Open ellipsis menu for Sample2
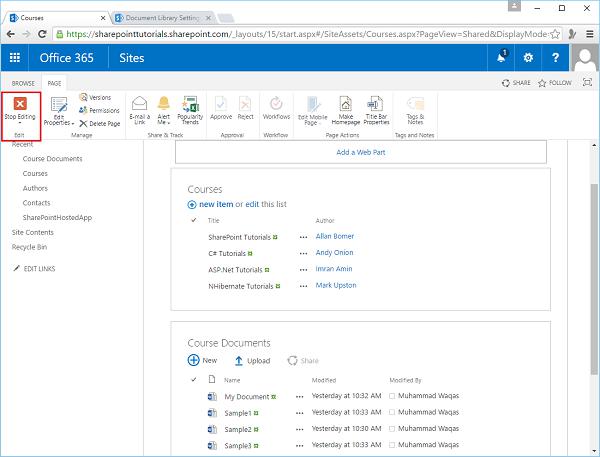Viewport: 600px width, 457px height. [x=300, y=429]
